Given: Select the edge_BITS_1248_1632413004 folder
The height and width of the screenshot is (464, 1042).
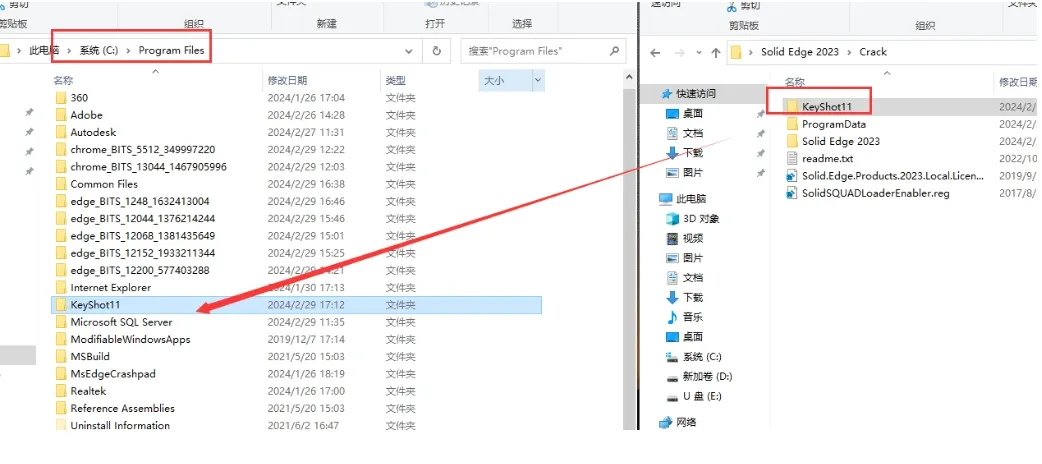Looking at the screenshot, I should coord(298,201).
